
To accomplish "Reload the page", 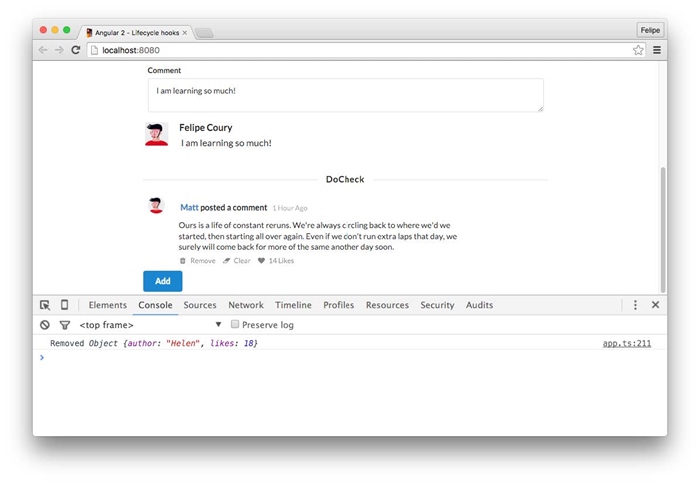I will tap(75, 50).
